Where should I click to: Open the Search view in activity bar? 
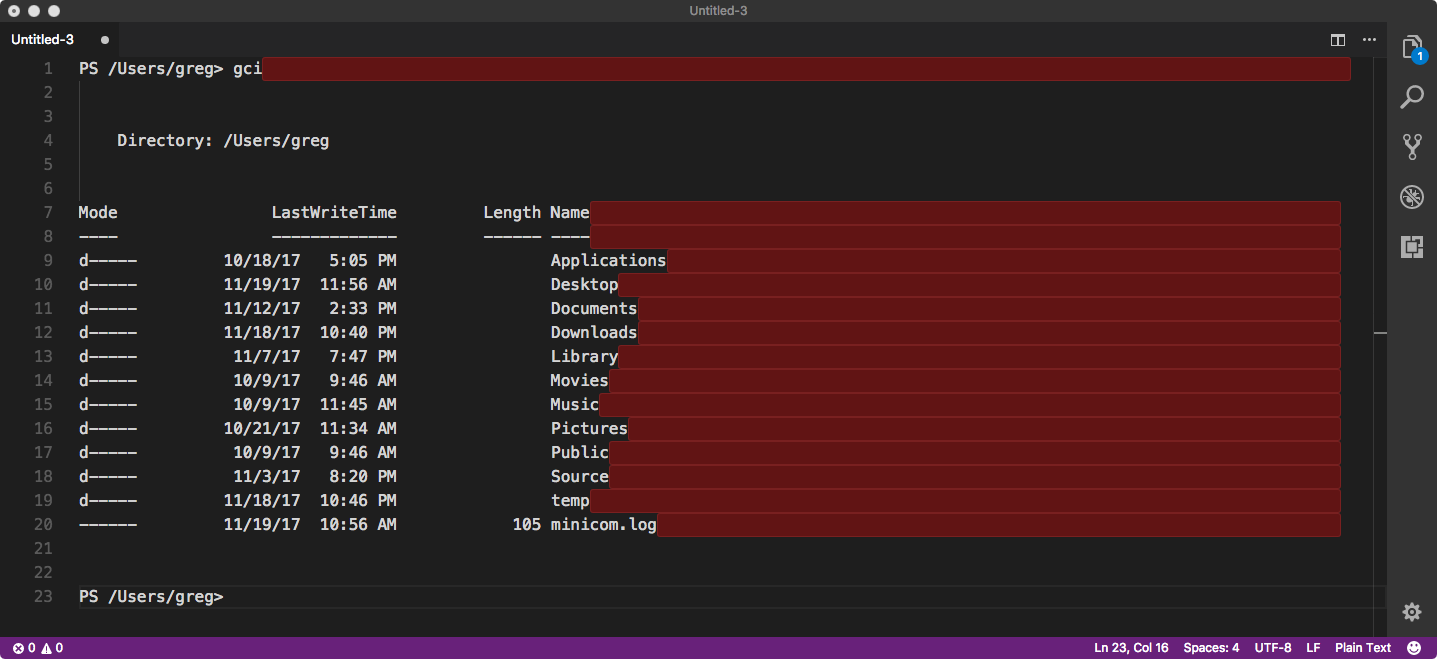(1411, 97)
